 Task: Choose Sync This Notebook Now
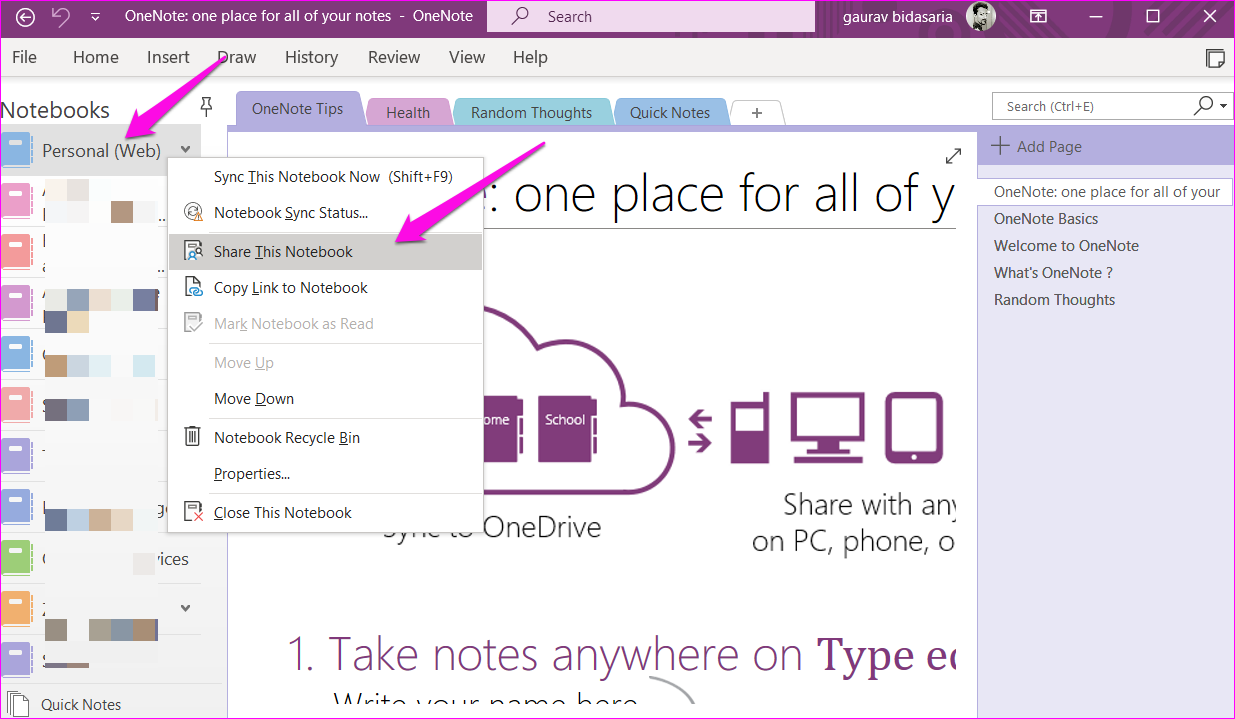pyautogui.click(x=325, y=177)
